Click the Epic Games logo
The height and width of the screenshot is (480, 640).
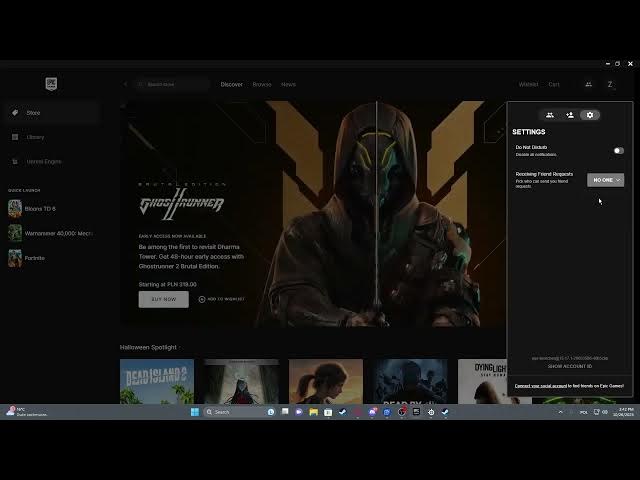pyautogui.click(x=51, y=84)
